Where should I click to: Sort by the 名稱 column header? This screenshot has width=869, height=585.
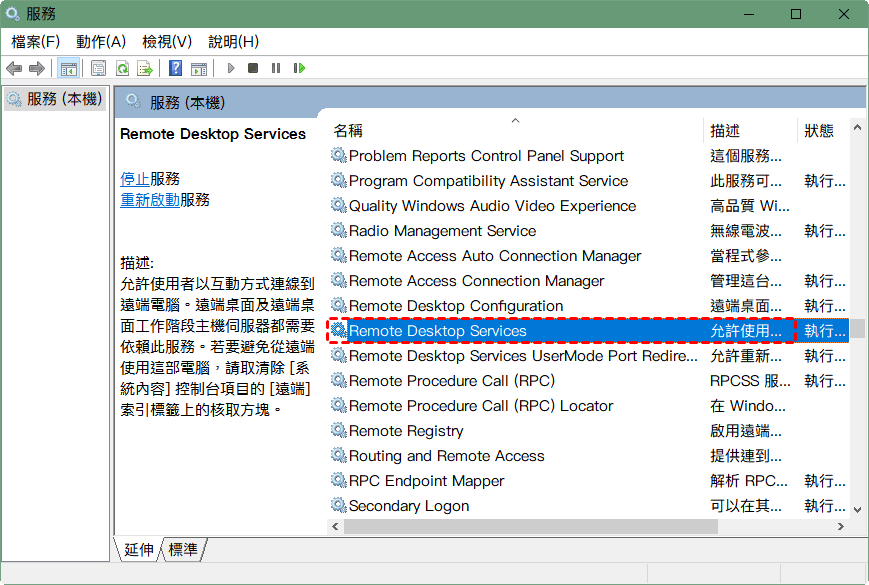(515, 131)
